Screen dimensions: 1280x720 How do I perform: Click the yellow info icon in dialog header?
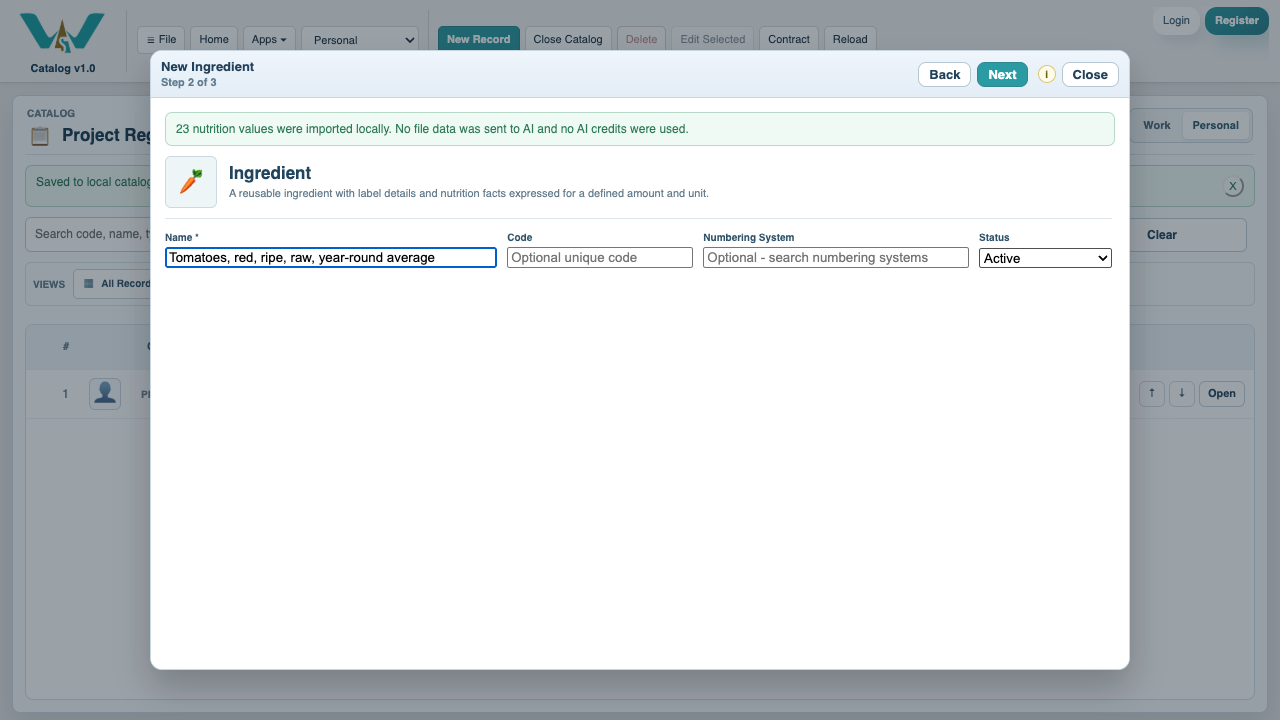[x=1046, y=74]
